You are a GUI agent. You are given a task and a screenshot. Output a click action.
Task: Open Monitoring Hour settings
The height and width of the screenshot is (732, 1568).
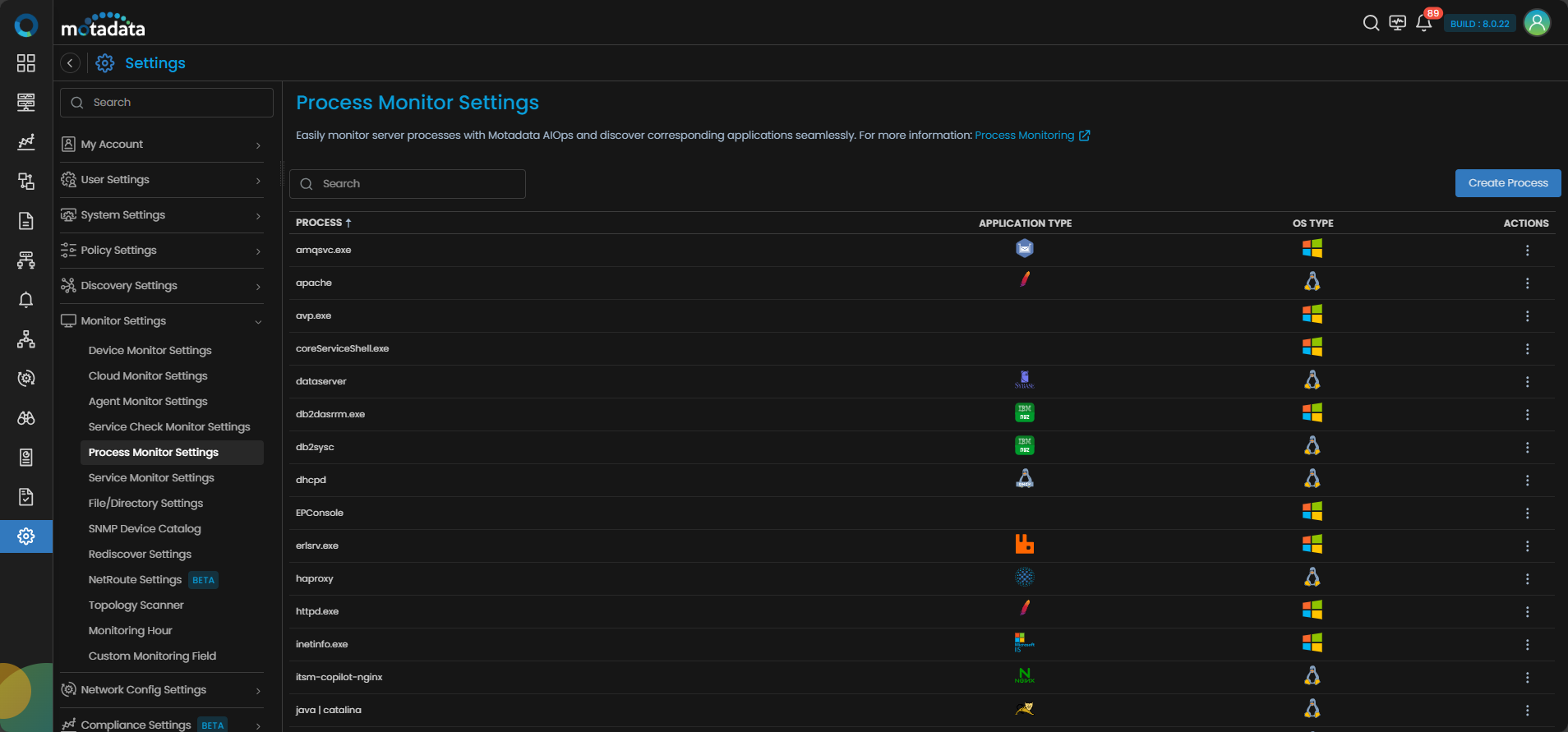pyautogui.click(x=131, y=631)
